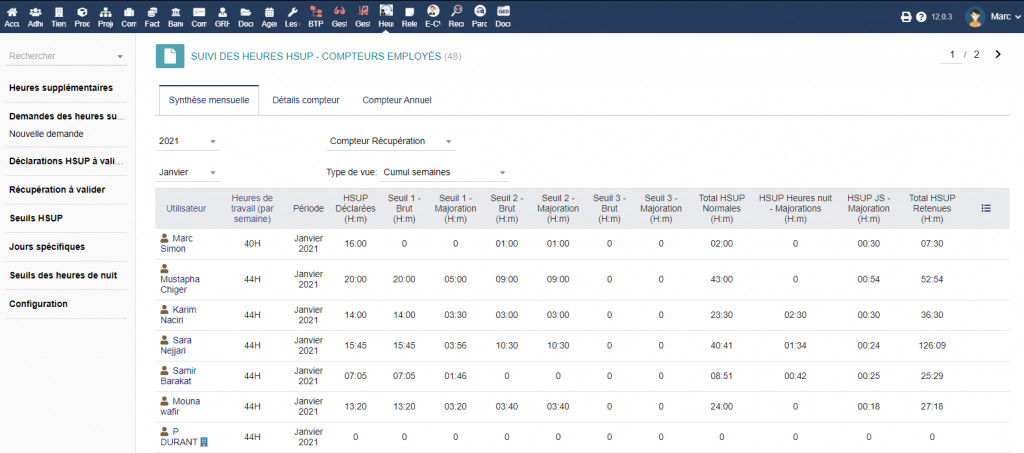Click the column selector list icon
Image resolution: width=1024 pixels, height=453 pixels.
click(x=985, y=208)
